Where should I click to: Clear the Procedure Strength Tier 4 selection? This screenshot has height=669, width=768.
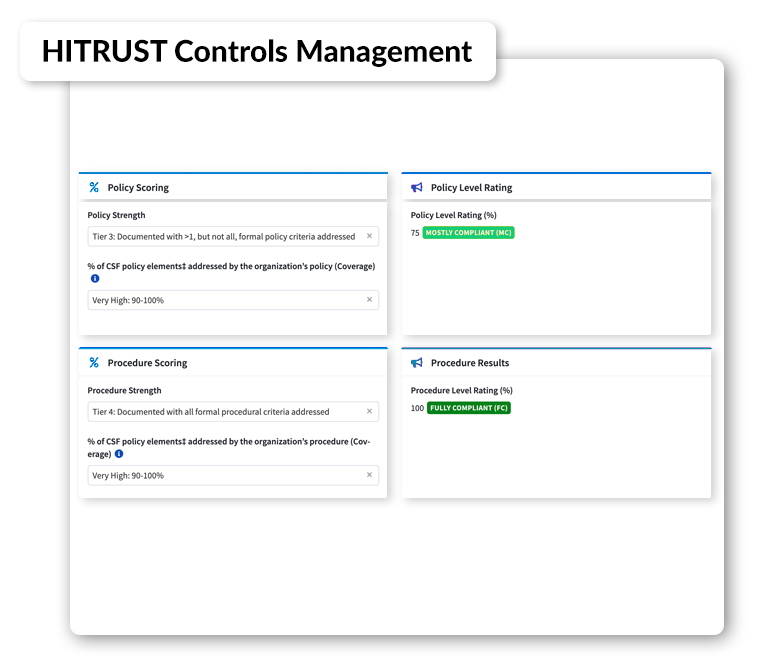(x=369, y=411)
